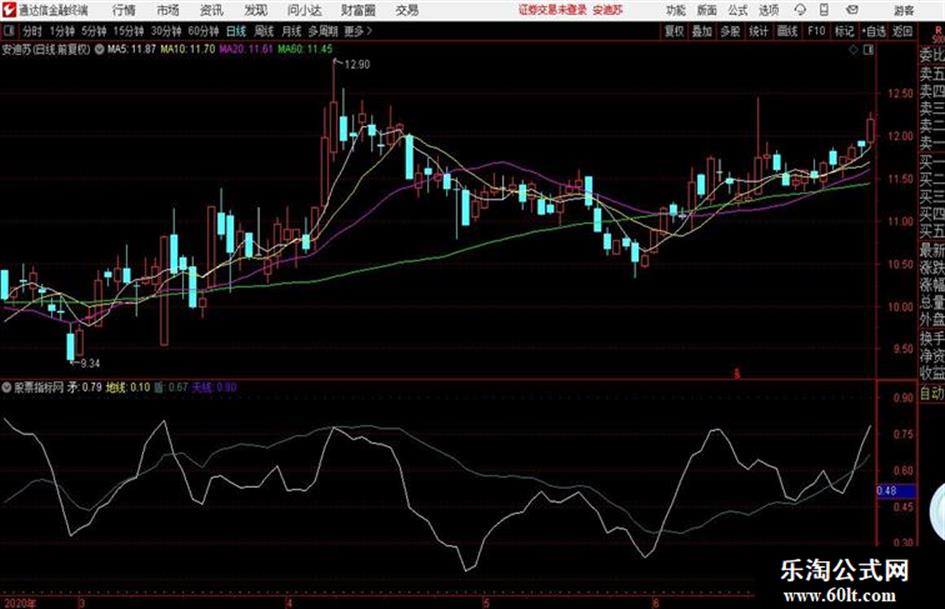Toggle the left panel layout icon
The height and width of the screenshot is (609, 945).
(8, 31)
